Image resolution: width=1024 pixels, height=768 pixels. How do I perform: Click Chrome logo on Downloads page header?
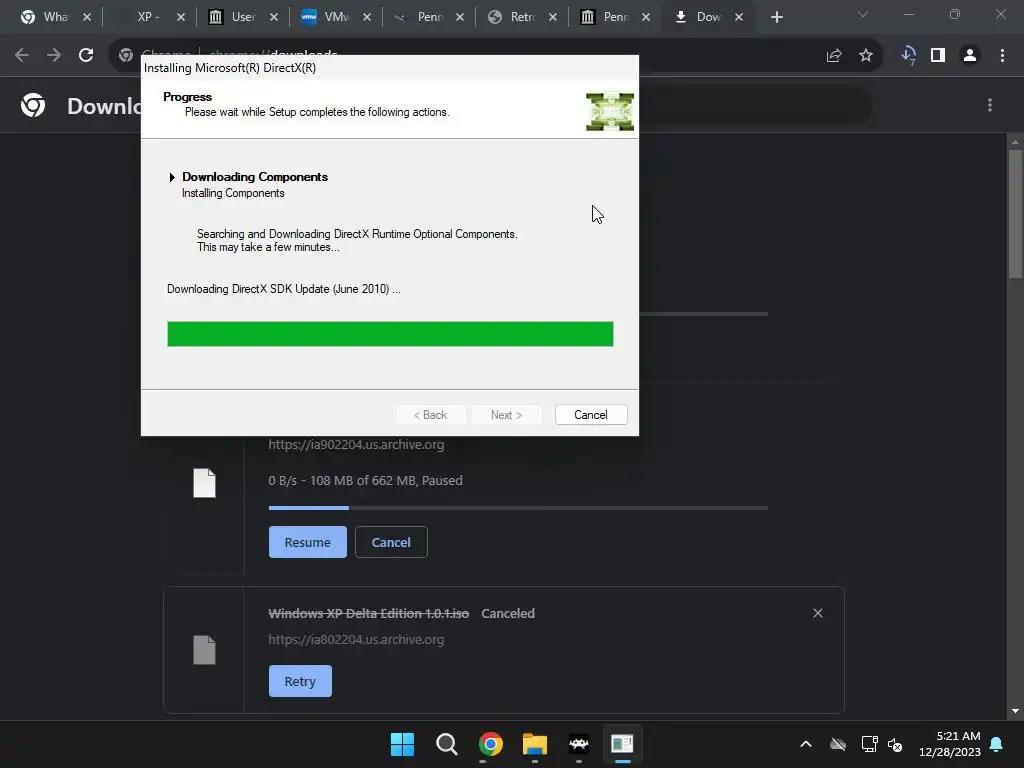click(x=33, y=105)
